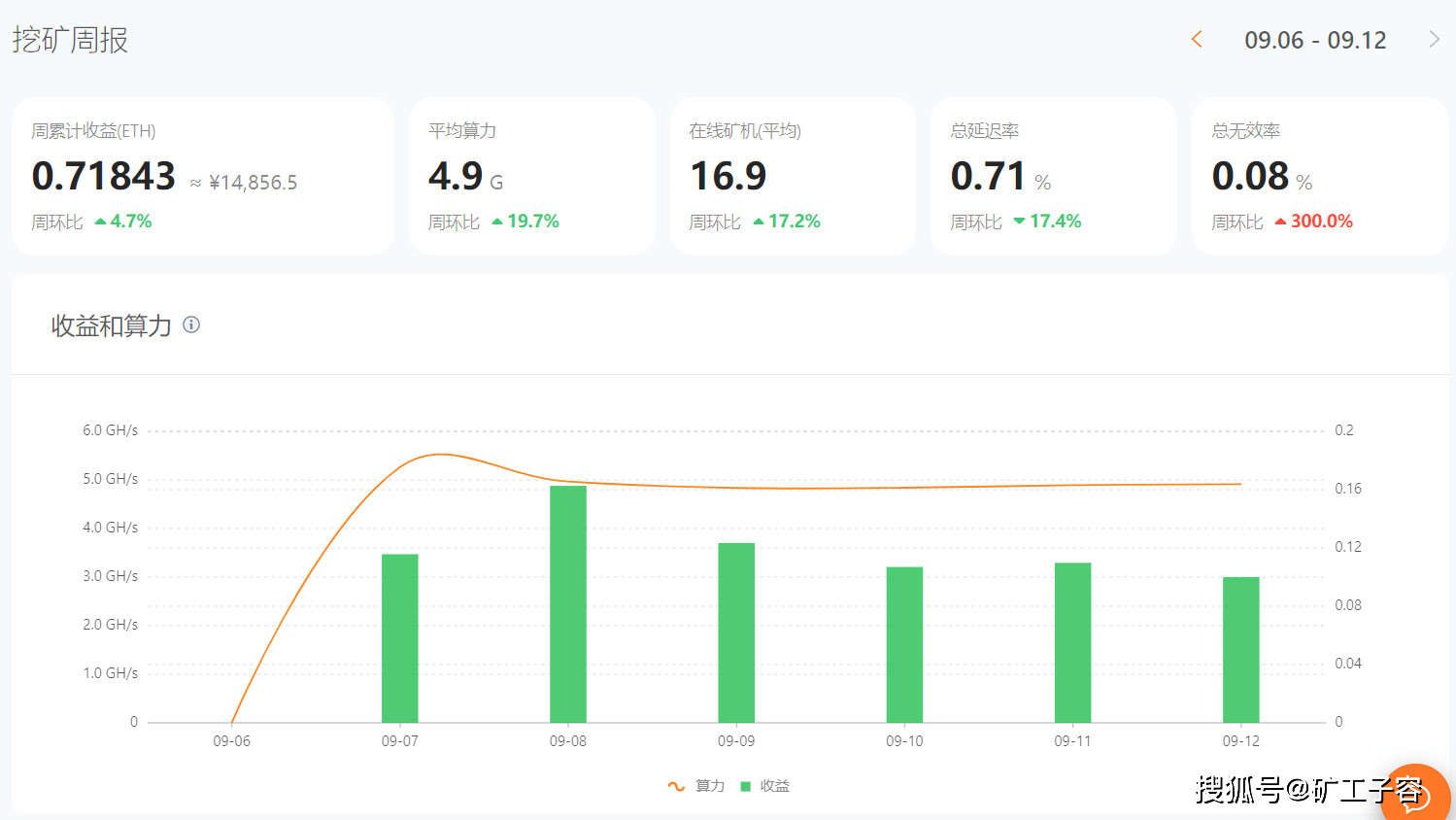Click the 09-08 revenue bar
The width and height of the screenshot is (1456, 820).
coord(568,603)
